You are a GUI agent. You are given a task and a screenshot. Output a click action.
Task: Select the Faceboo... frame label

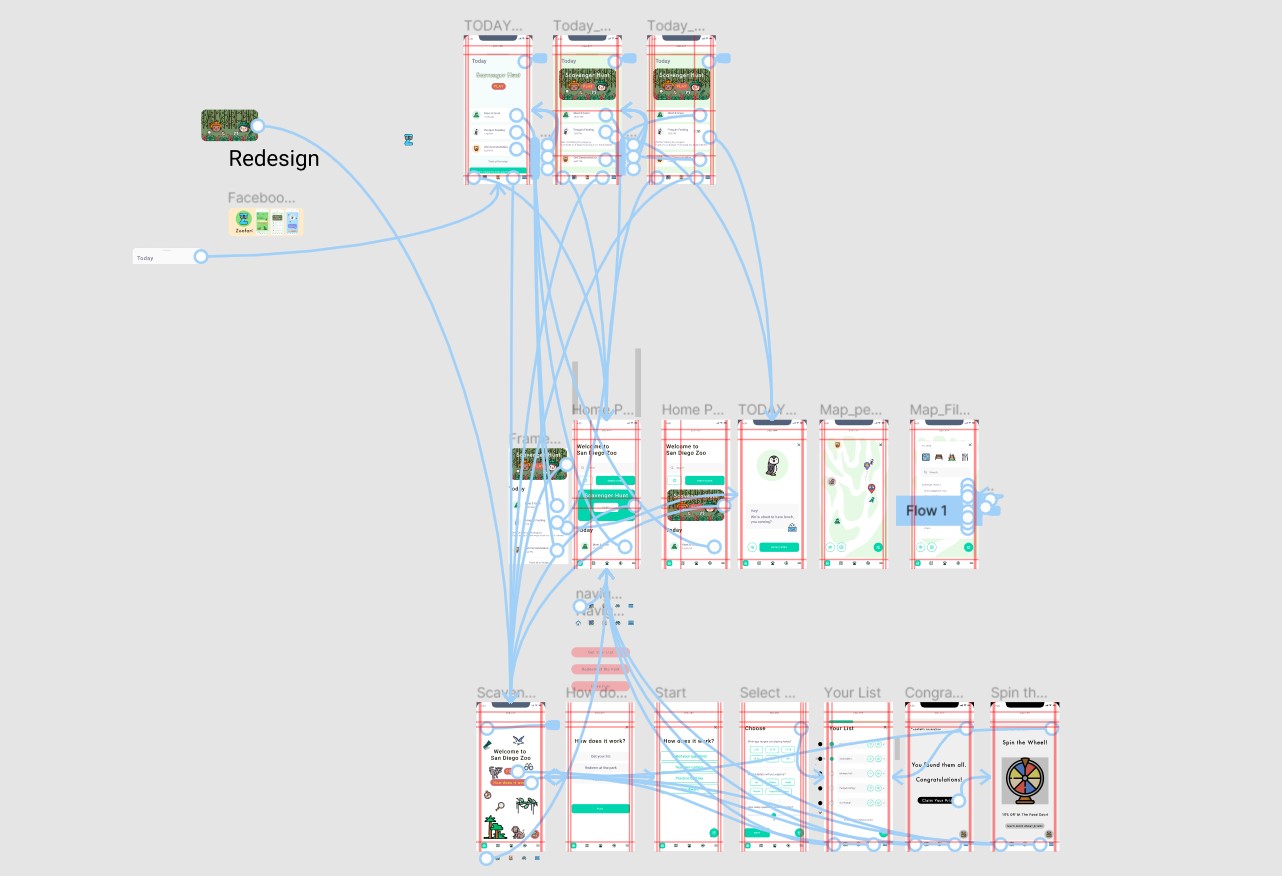tap(261, 198)
